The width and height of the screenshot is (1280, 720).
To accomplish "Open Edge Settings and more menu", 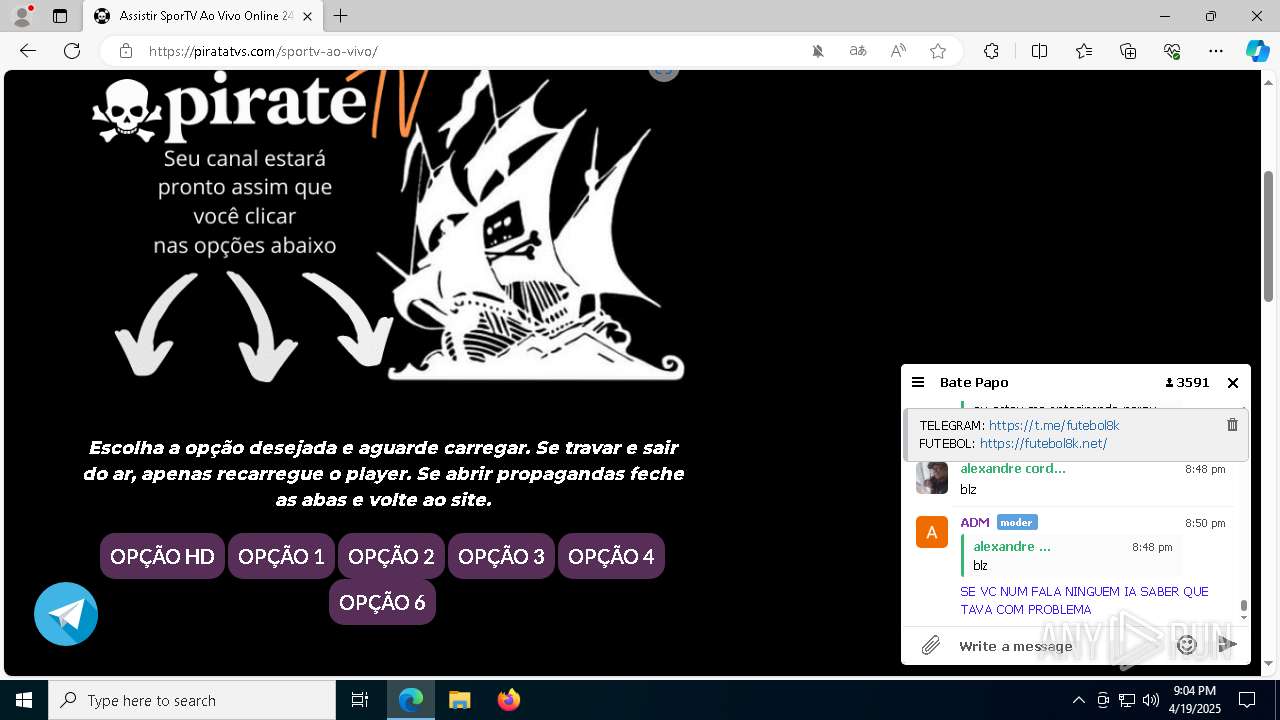I will click(1216, 51).
